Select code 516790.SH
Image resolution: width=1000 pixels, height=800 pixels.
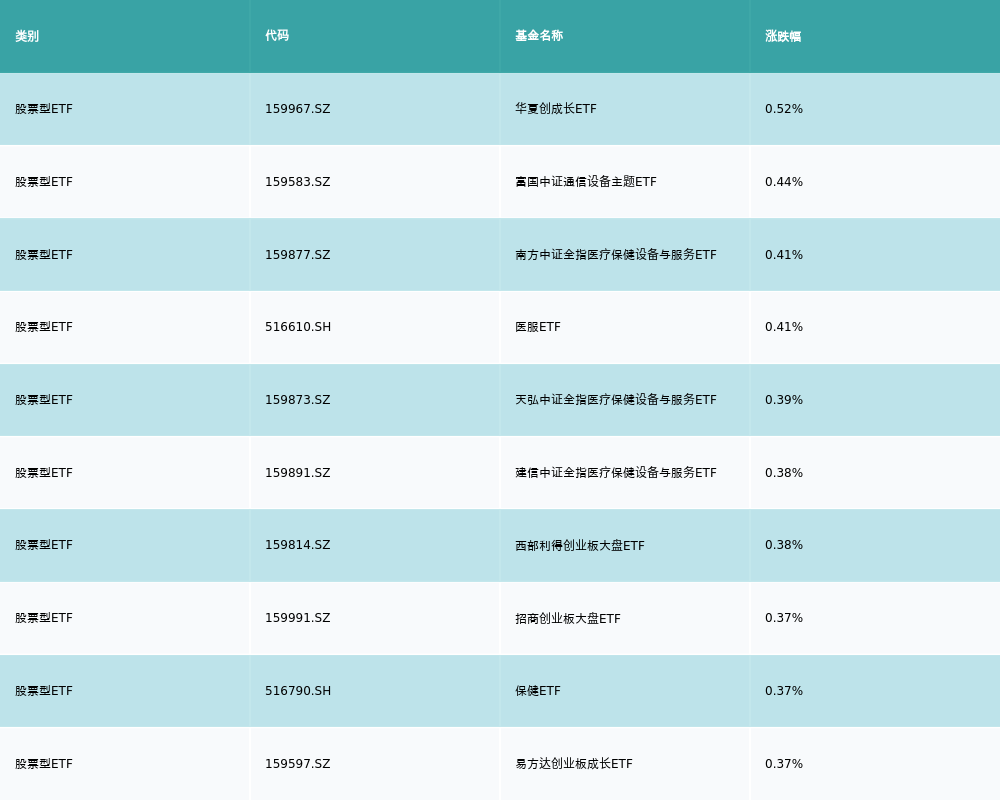pyautogui.click(x=298, y=690)
